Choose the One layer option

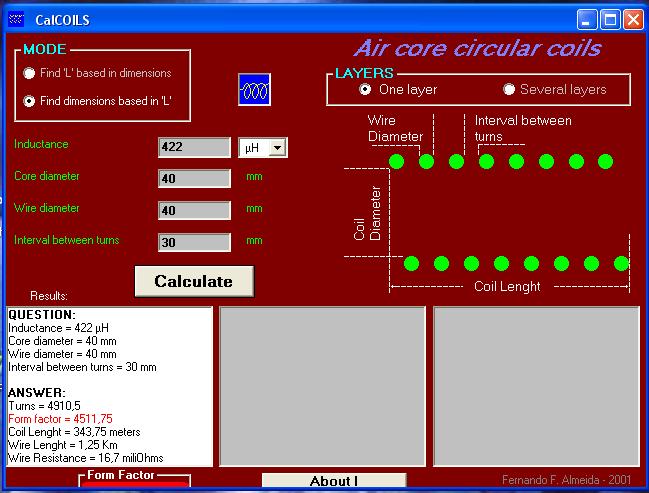366,89
